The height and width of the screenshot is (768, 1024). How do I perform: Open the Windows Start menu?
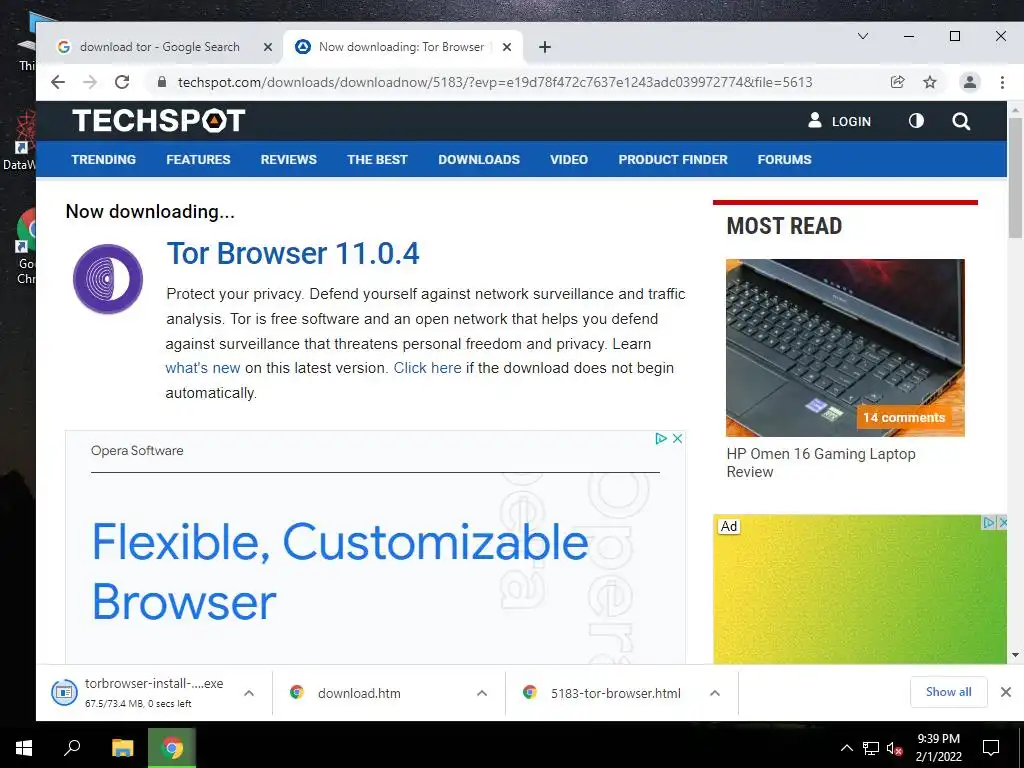[24, 748]
